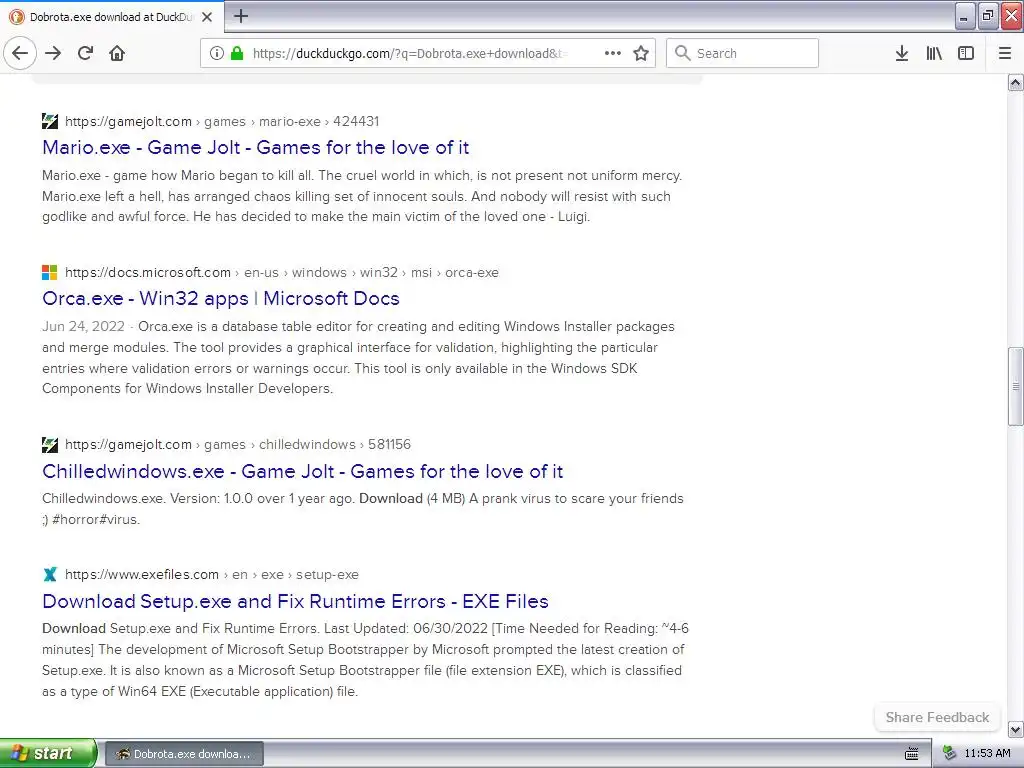Click the Game Jolt favicon beside mario-exe
The height and width of the screenshot is (768, 1024).
click(50, 121)
